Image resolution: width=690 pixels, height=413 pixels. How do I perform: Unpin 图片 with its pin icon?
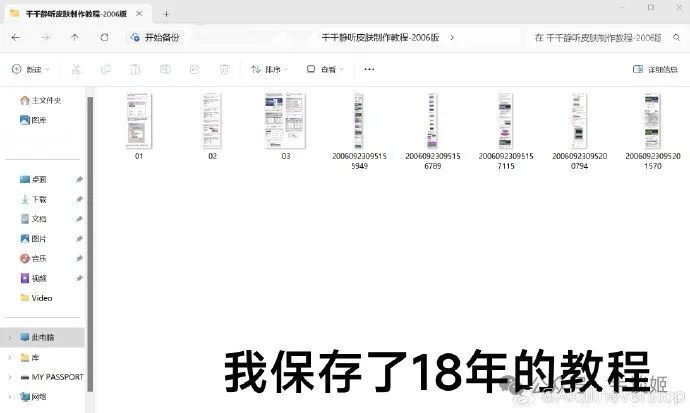point(79,239)
